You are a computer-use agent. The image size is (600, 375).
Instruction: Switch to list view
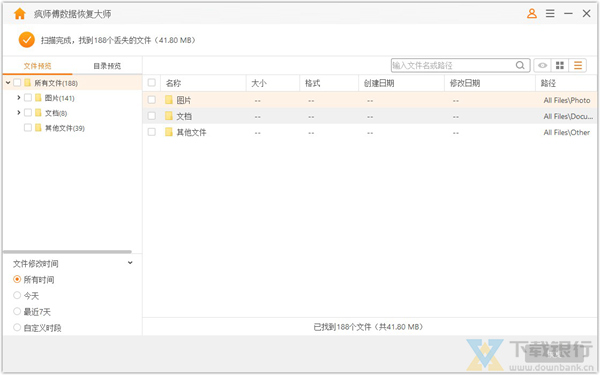click(578, 65)
